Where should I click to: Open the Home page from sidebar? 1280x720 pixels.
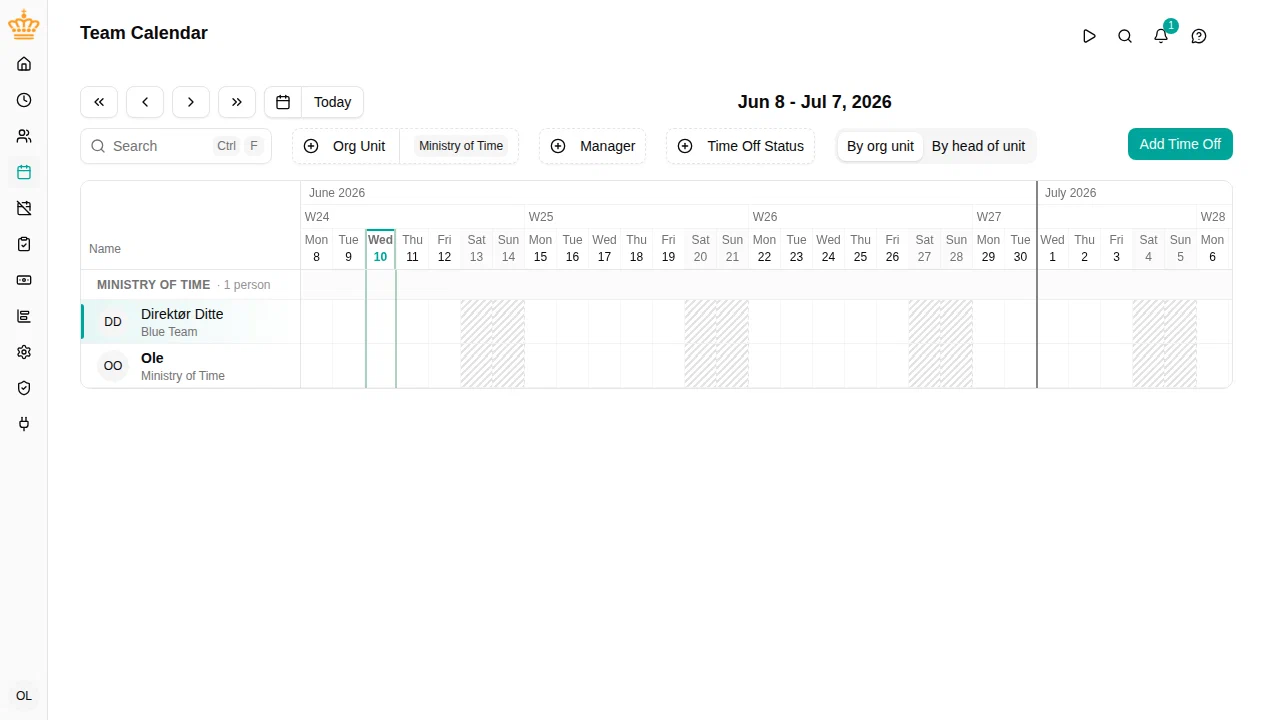24,64
